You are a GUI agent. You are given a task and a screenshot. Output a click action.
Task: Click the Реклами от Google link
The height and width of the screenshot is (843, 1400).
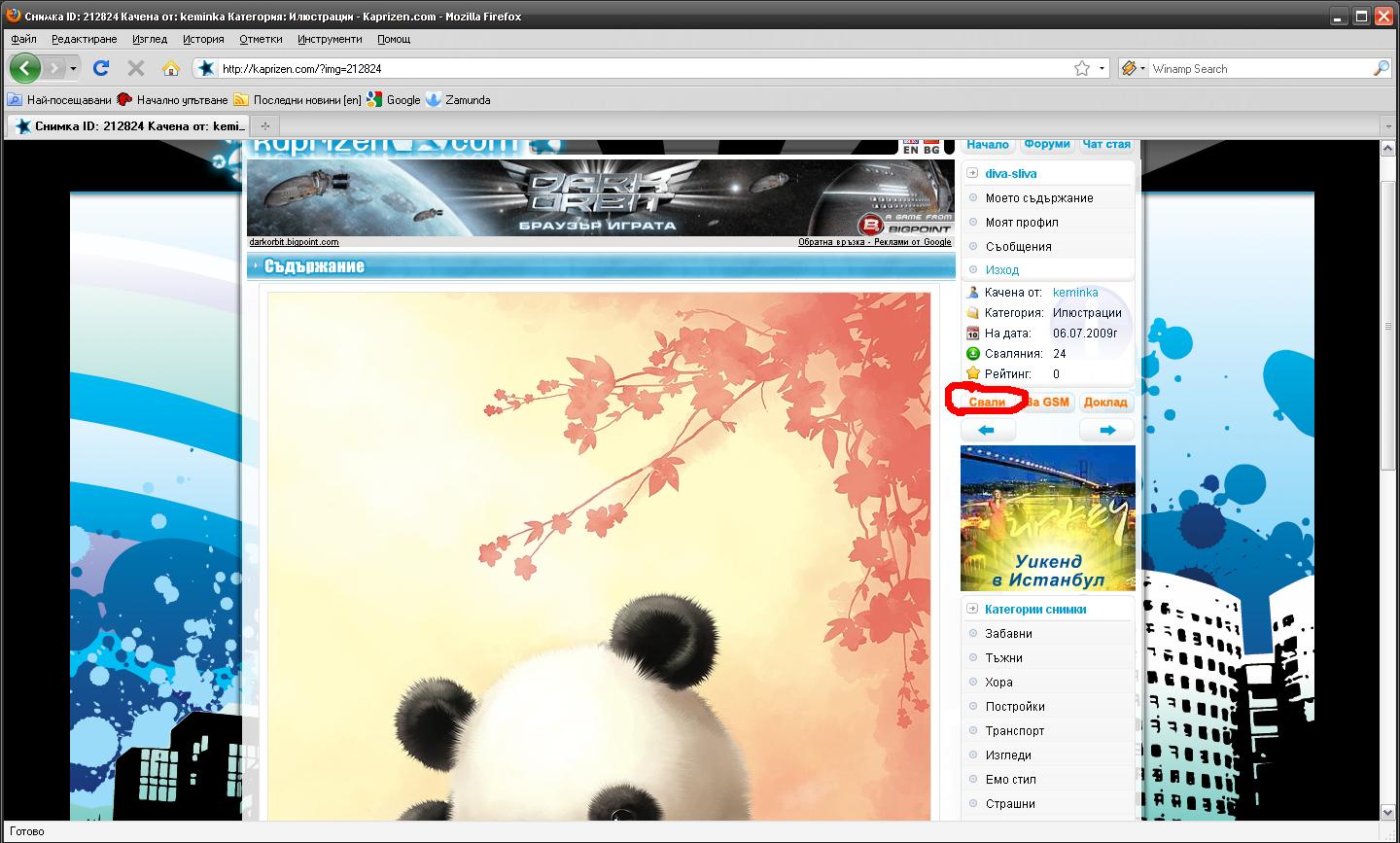[x=913, y=242]
